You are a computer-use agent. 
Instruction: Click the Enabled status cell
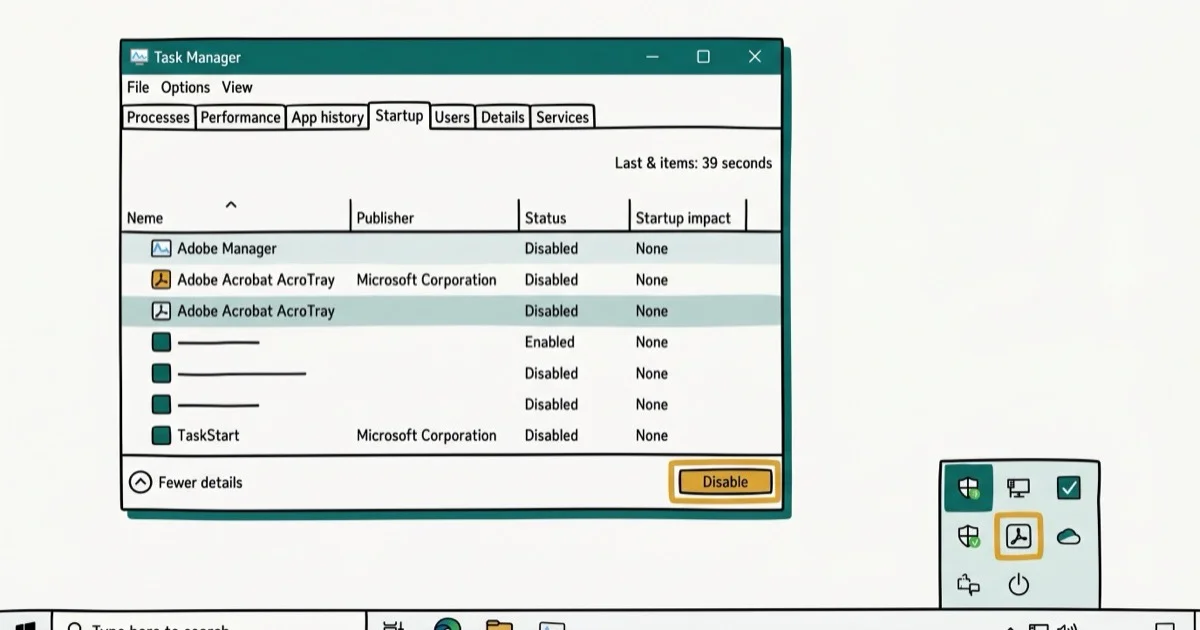[550, 342]
